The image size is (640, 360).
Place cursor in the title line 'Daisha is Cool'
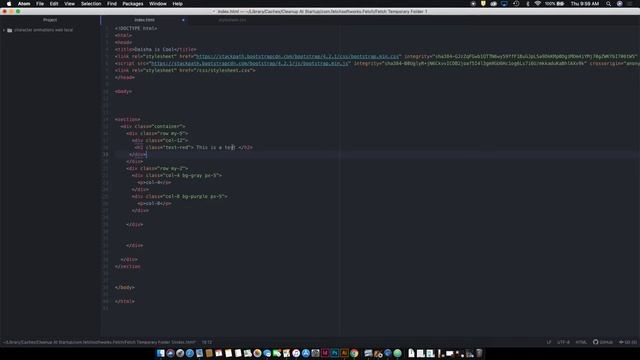coord(155,49)
